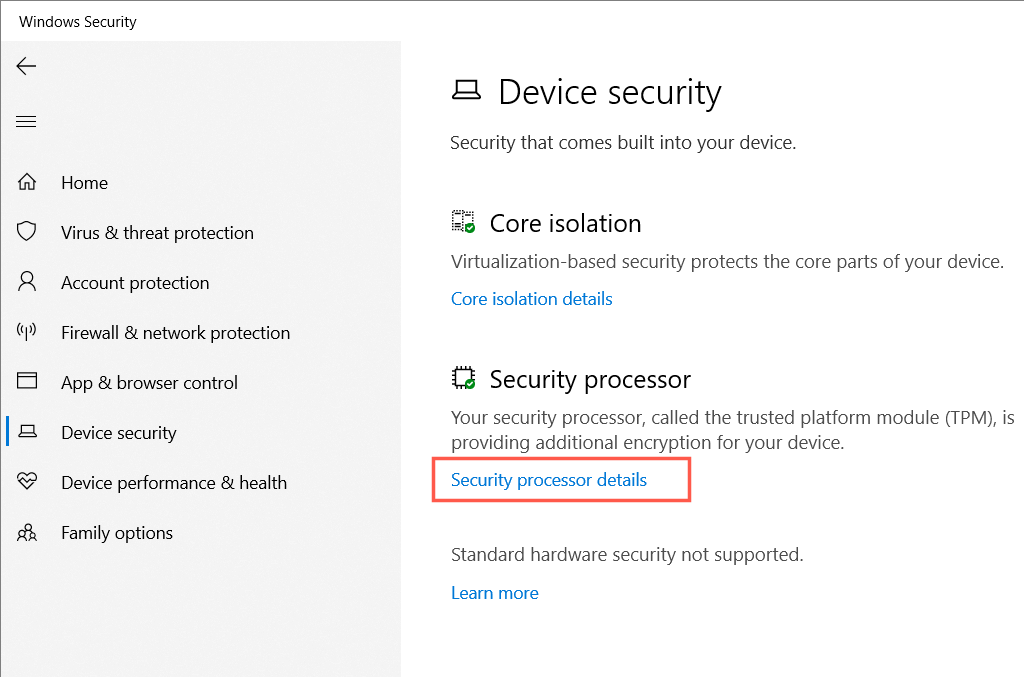Click the Core isolation chip icon
1024x677 pixels.
463,222
